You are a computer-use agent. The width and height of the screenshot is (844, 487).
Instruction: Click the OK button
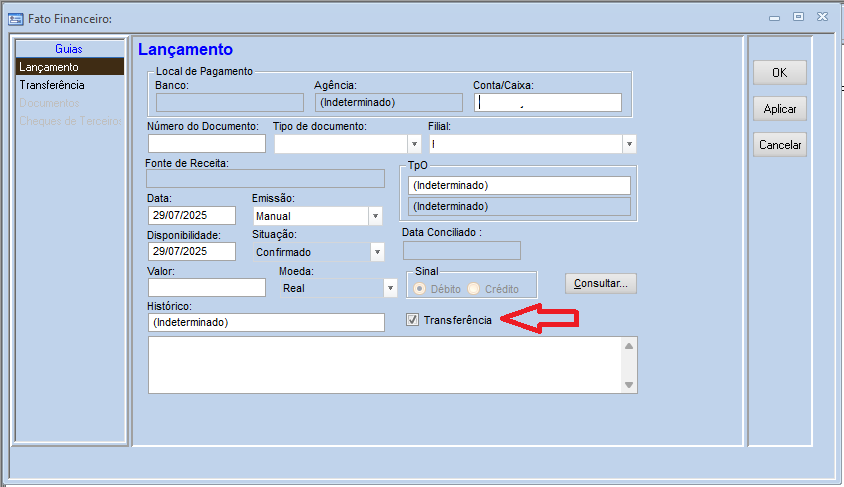[779, 73]
